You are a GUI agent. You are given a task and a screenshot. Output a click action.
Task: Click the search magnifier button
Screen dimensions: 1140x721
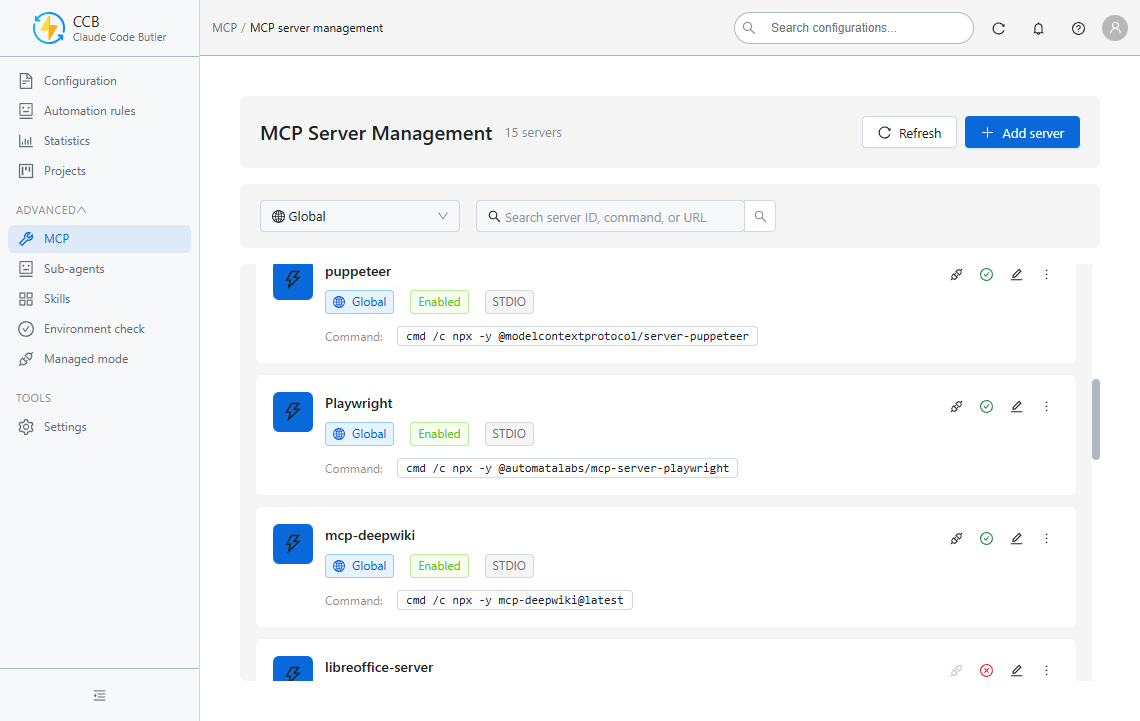[760, 217]
